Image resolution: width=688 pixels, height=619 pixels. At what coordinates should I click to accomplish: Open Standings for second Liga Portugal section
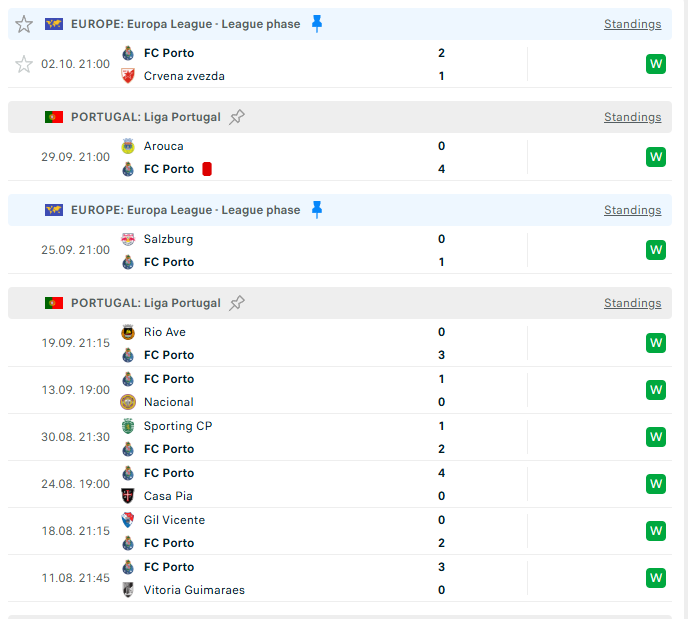click(632, 303)
